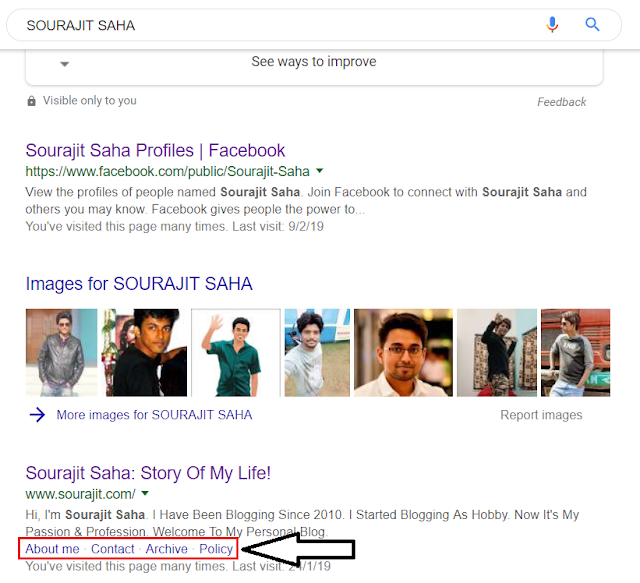
Task: Click the lock icon beside Visible only to you
Action: point(31,101)
